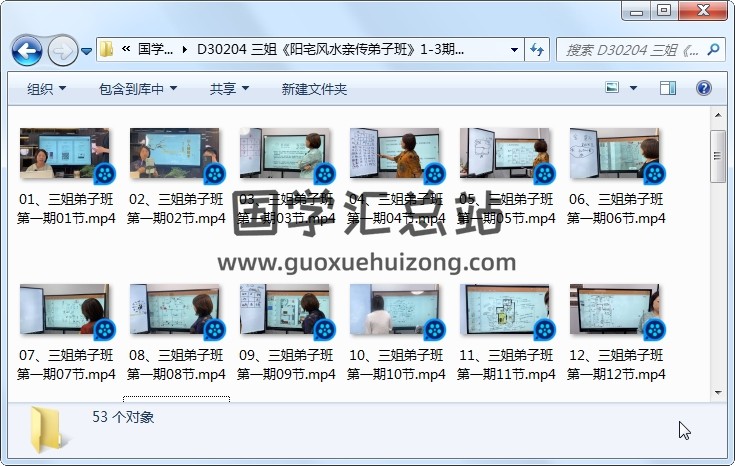This screenshot has height=466, width=735.
Task: Toggle the preview pane icon
Action: click(668, 88)
